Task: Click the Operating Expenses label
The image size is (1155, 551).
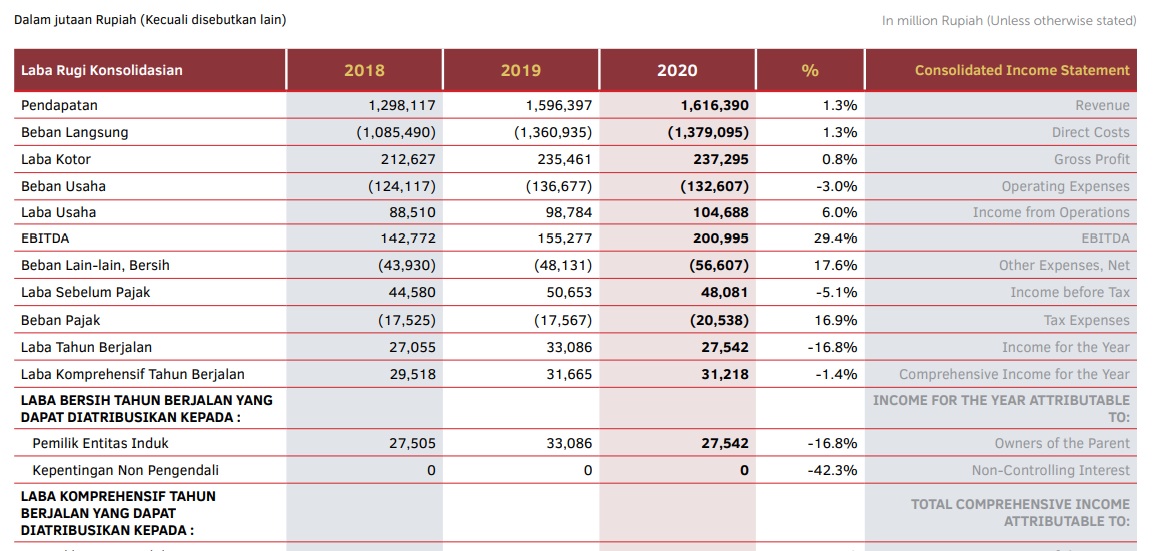Action: tap(1065, 186)
